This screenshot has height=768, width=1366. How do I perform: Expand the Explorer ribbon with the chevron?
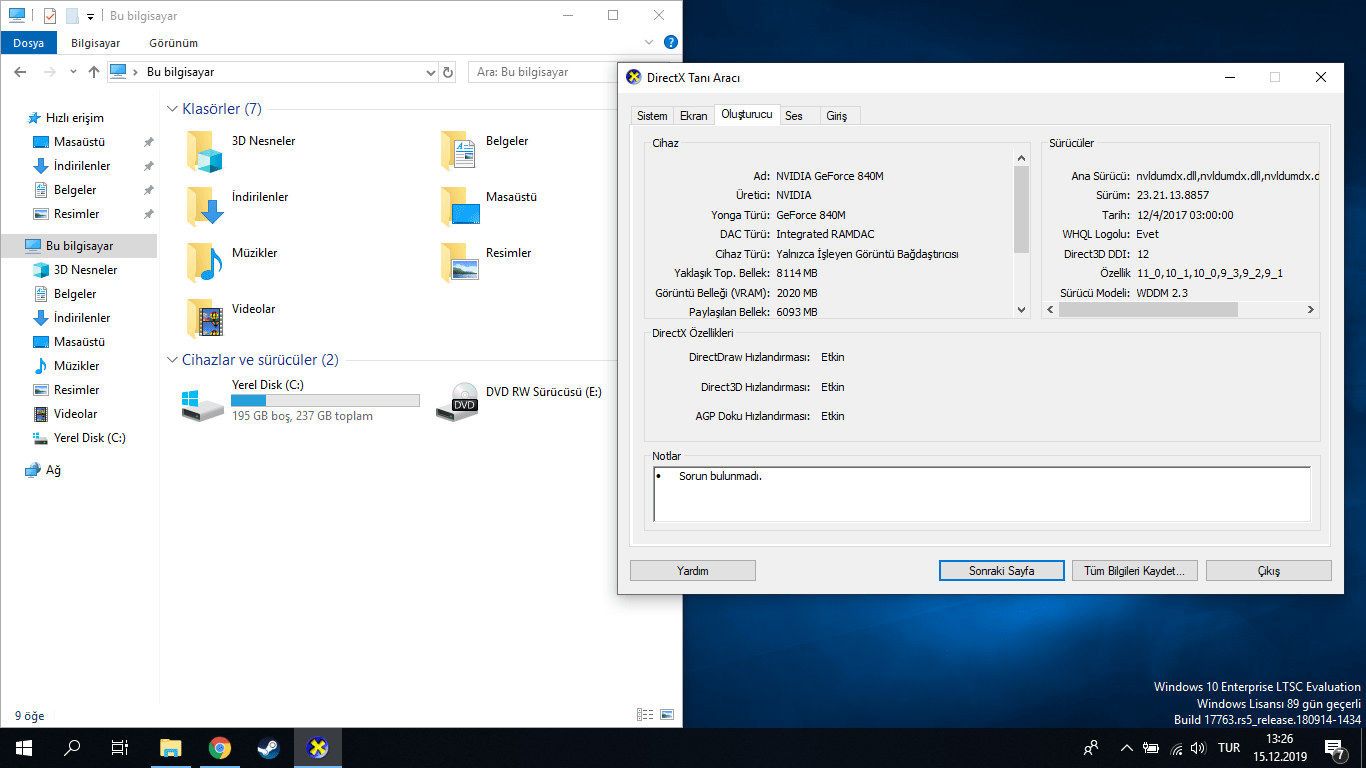(x=650, y=43)
